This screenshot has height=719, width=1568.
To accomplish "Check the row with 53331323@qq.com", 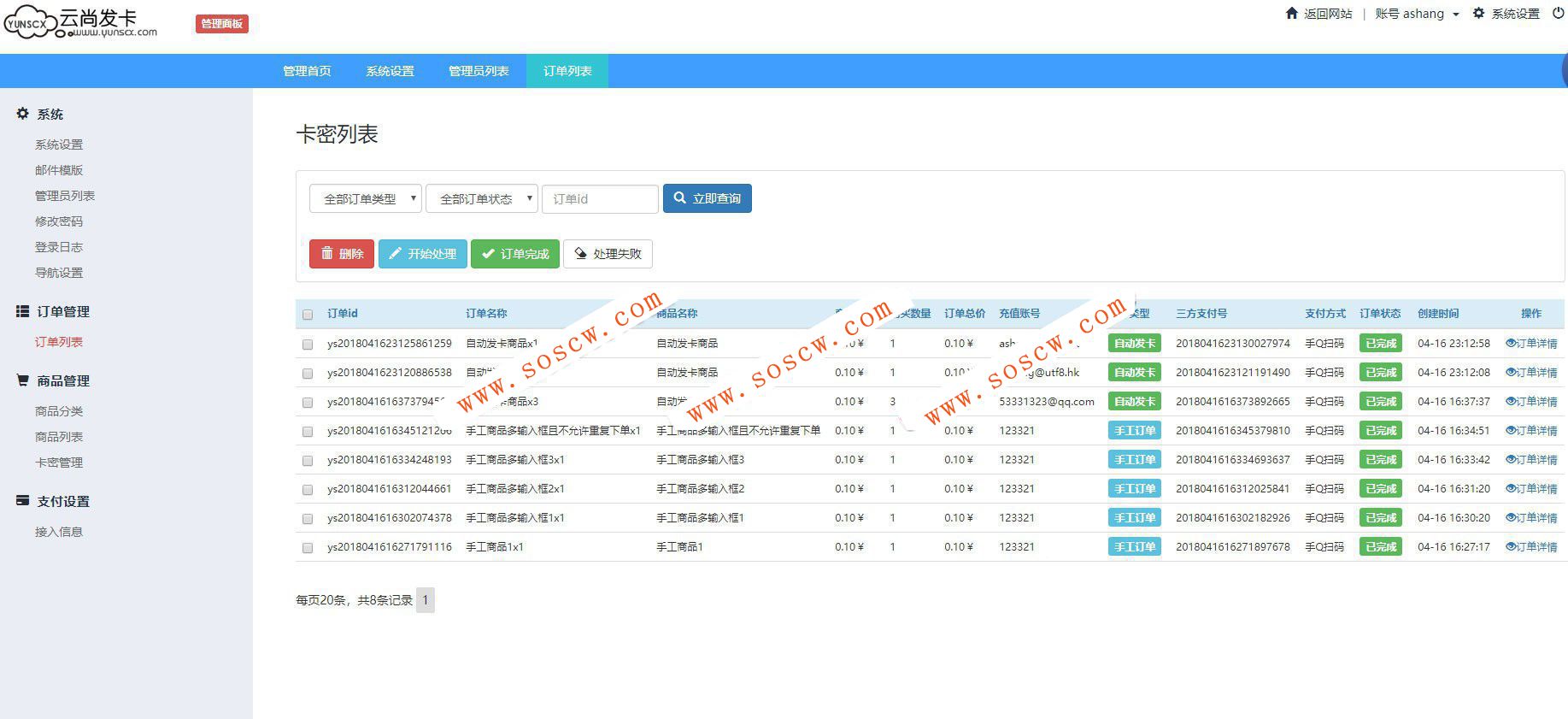I will (x=308, y=403).
